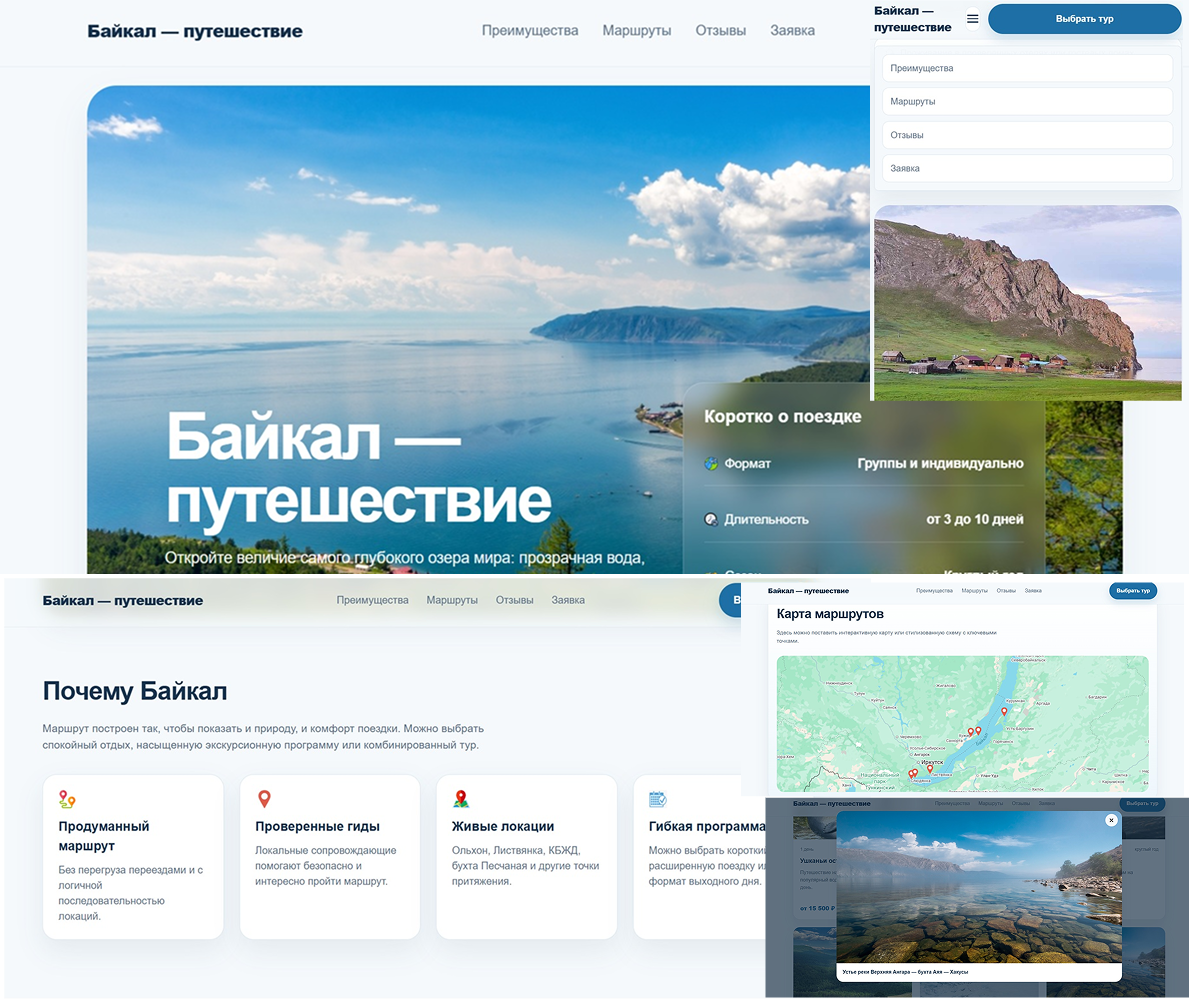1189x999 pixels.
Task: Select Преимущества in the mobile dropdown menu
Action: point(1027,68)
